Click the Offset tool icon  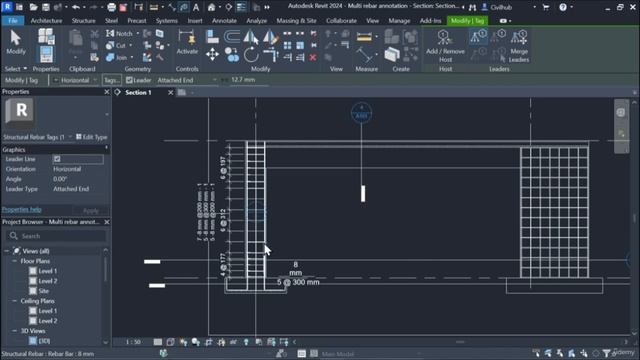[x=232, y=37]
